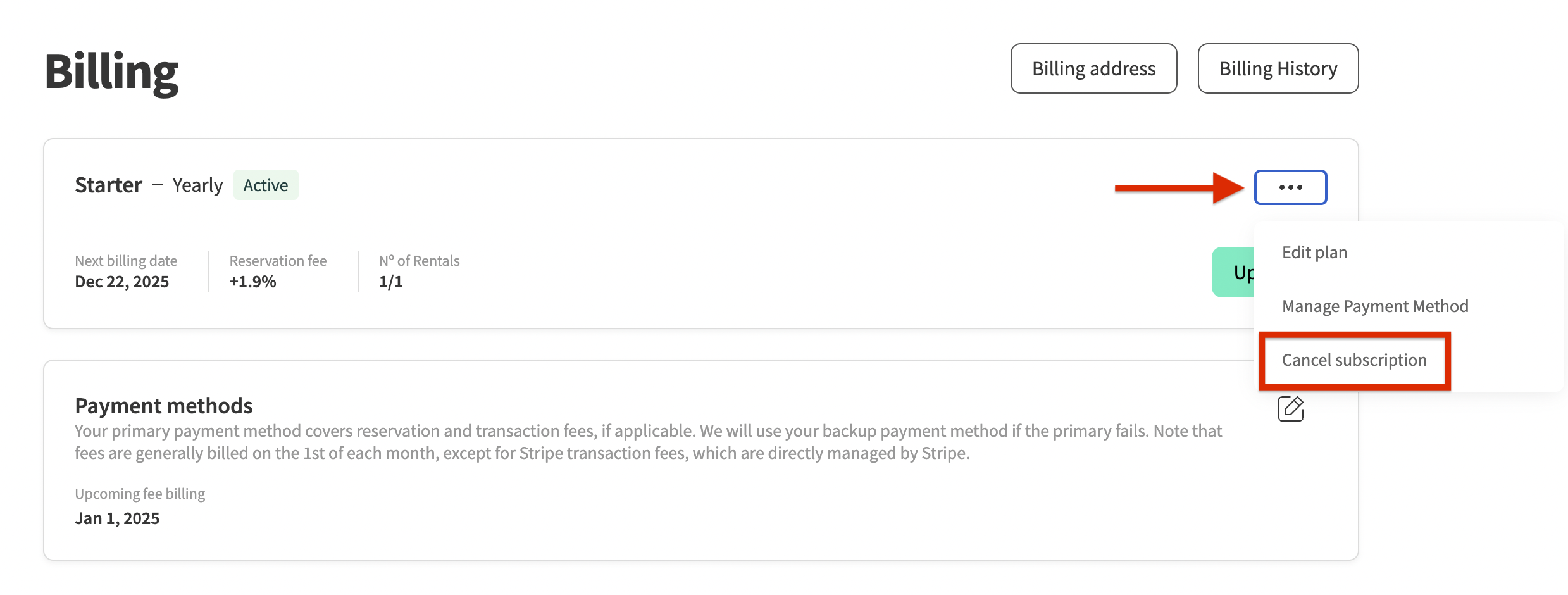
Task: Click the Yearly billing period label
Action: coord(197,185)
